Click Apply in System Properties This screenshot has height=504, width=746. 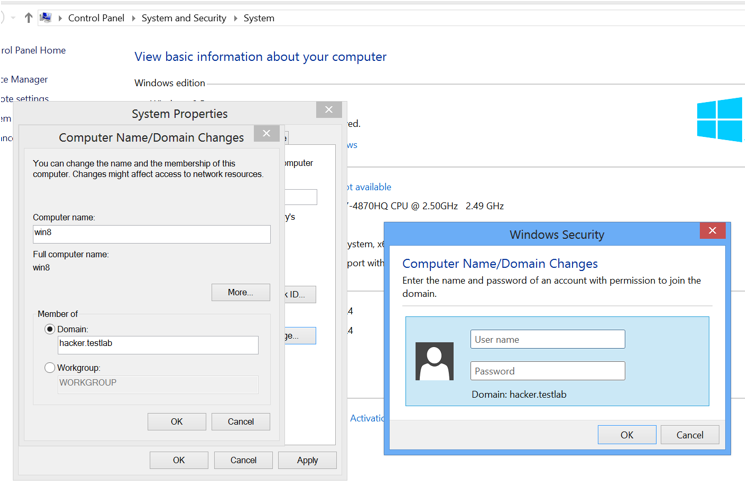coord(307,460)
